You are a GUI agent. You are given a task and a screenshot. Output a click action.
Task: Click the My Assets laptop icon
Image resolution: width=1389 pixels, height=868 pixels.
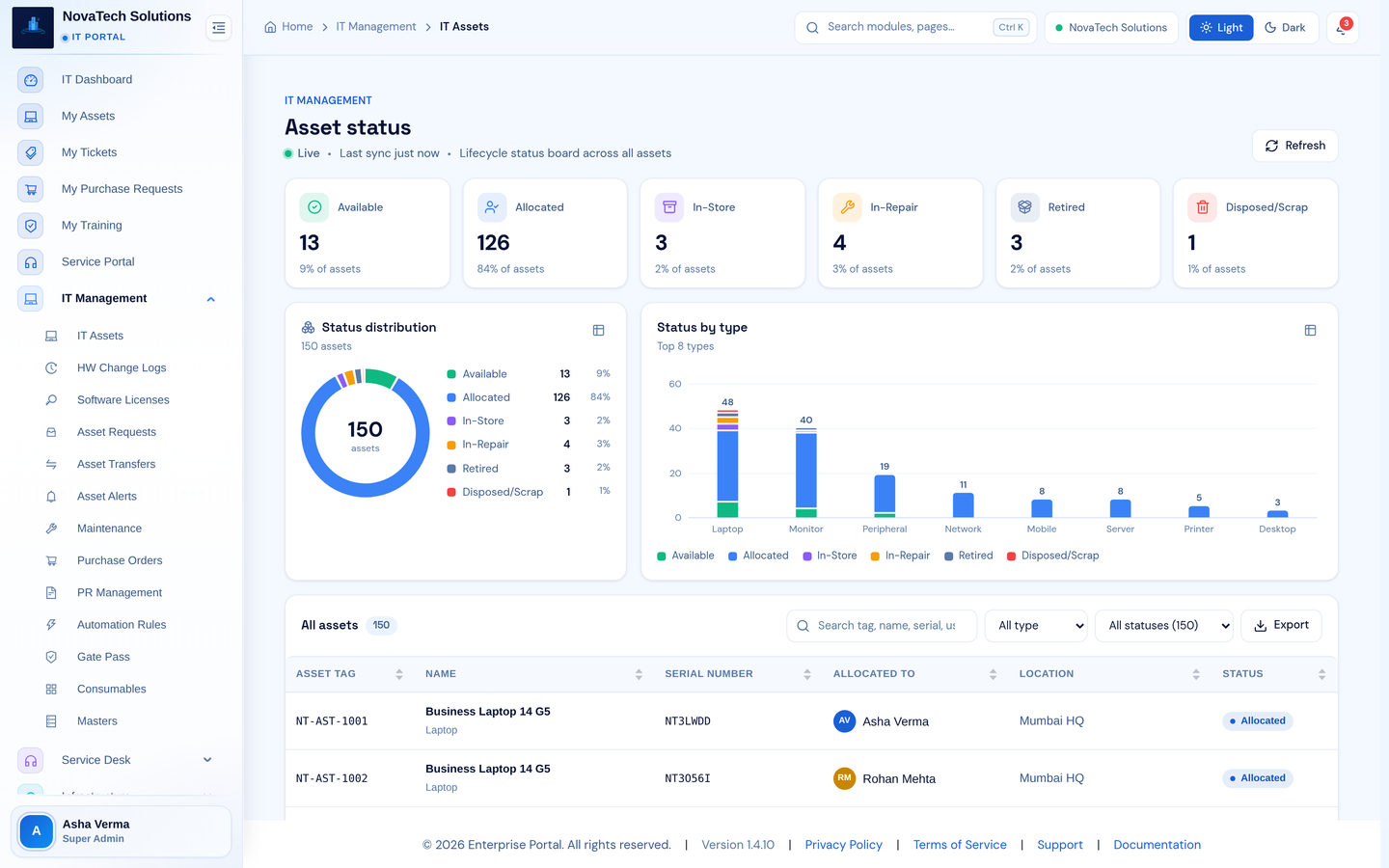tap(31, 117)
